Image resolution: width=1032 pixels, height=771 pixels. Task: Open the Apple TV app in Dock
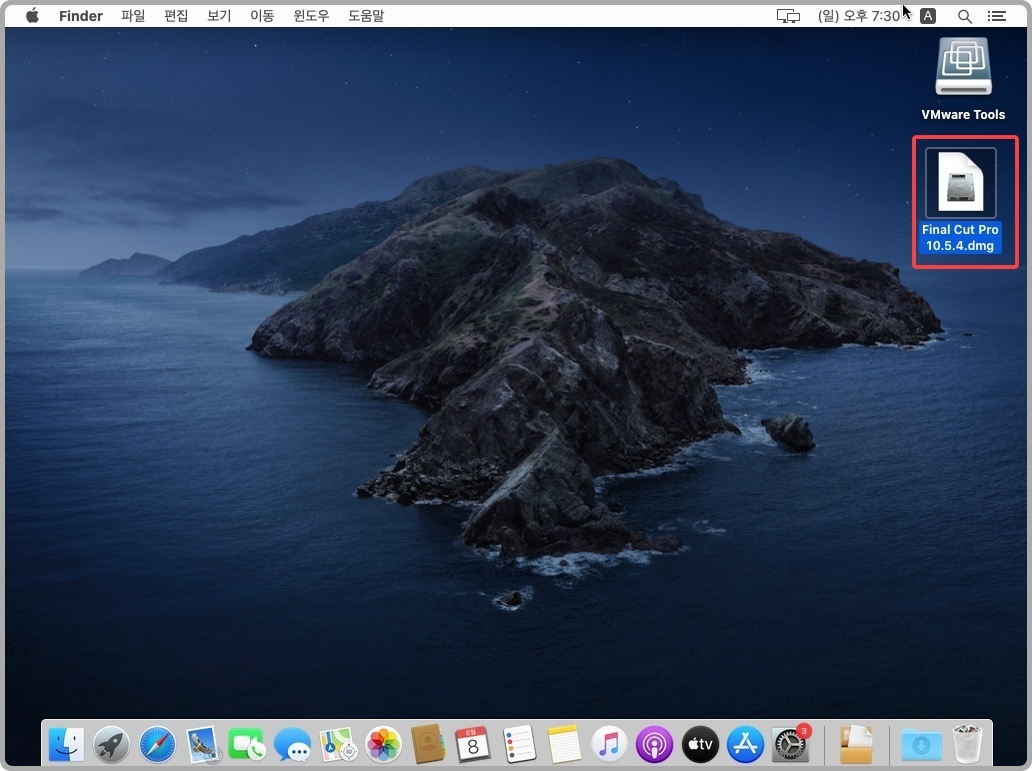coord(700,745)
